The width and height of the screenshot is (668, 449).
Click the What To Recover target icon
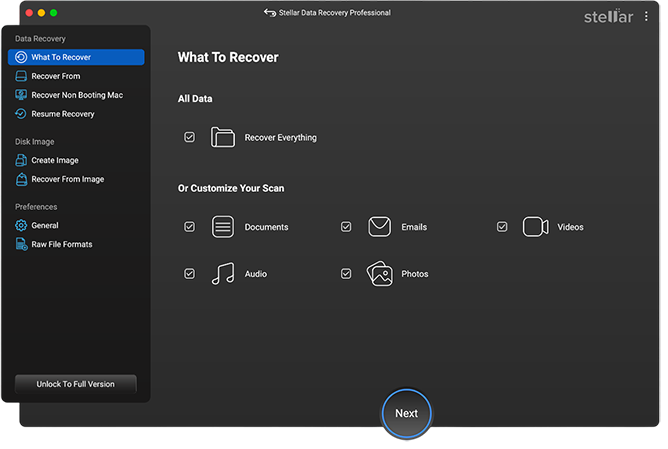click(x=21, y=57)
